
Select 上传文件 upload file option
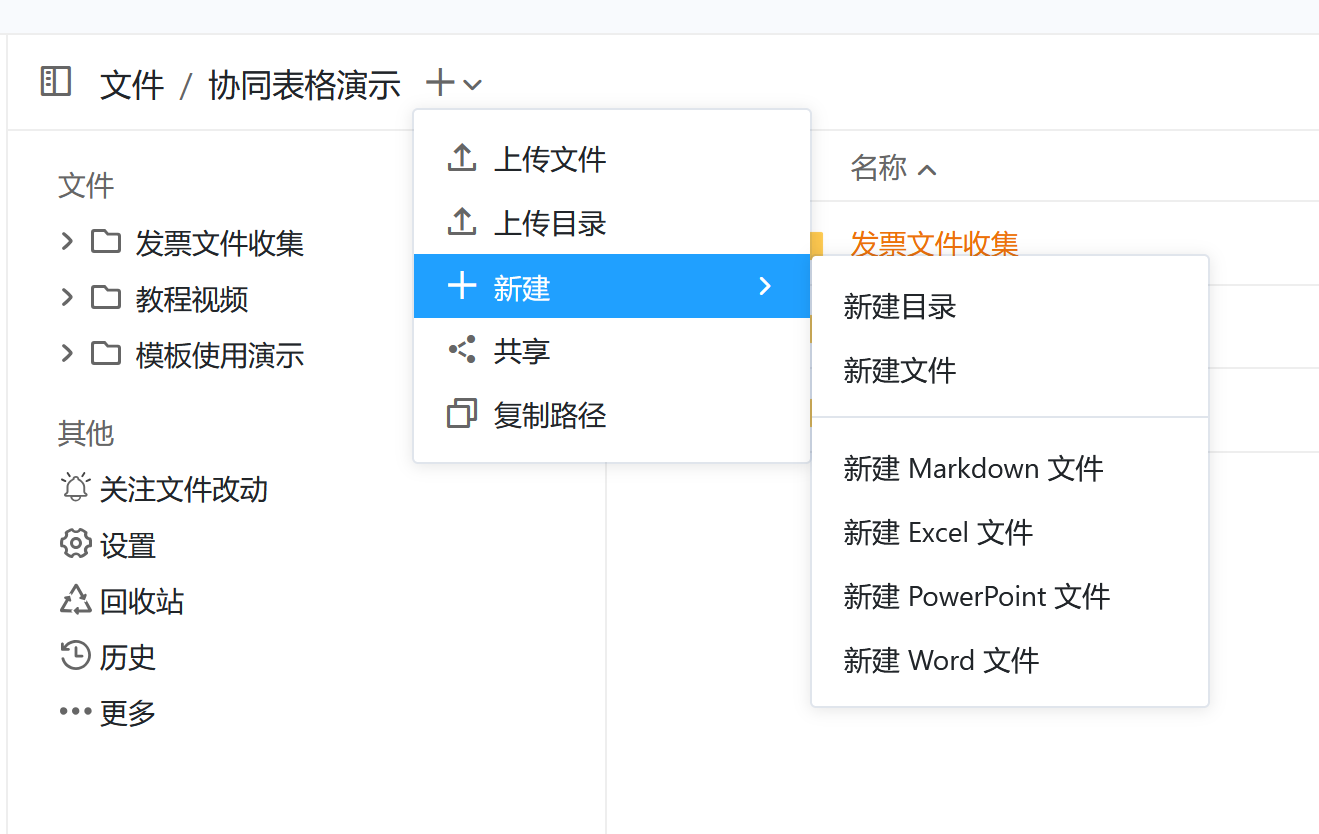(550, 160)
